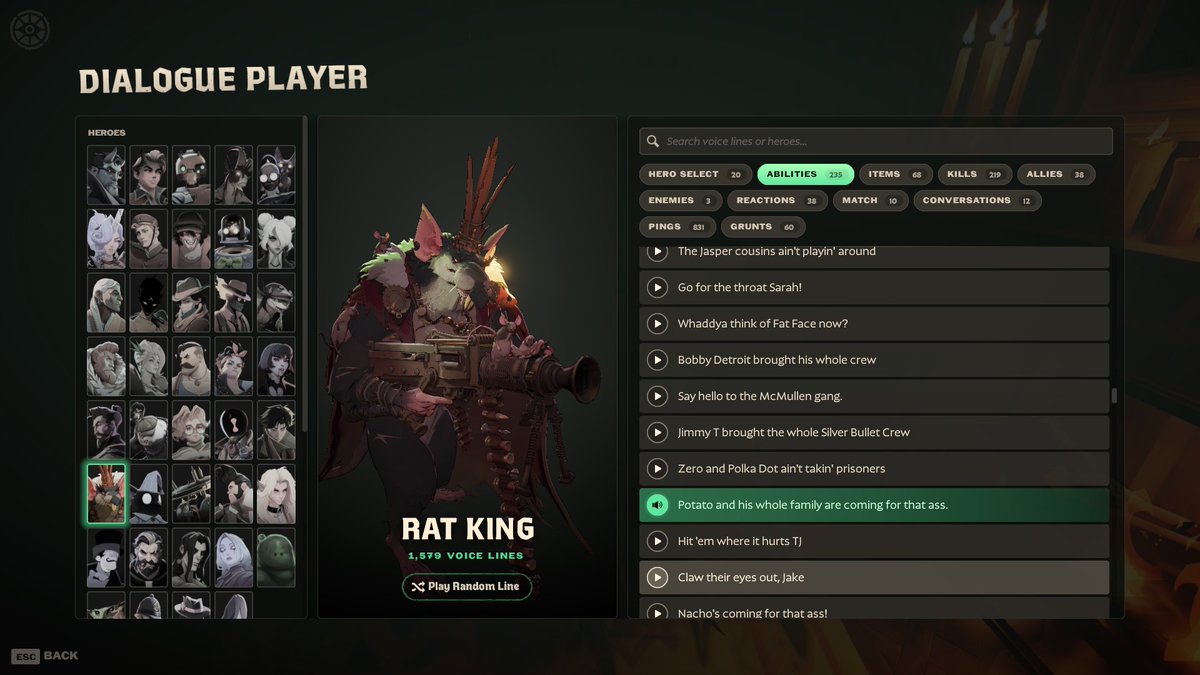Click the circular wheel logo icon

[x=29, y=29]
